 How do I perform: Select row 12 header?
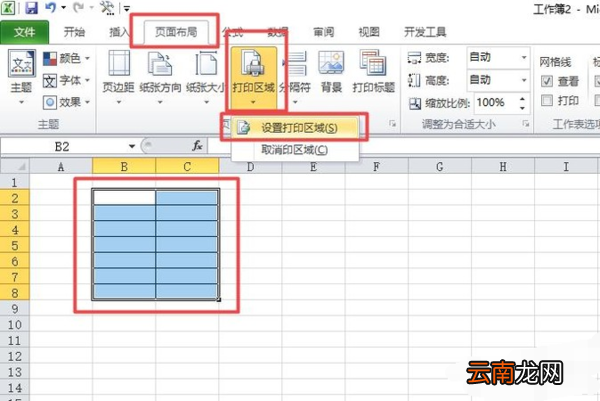[15, 356]
